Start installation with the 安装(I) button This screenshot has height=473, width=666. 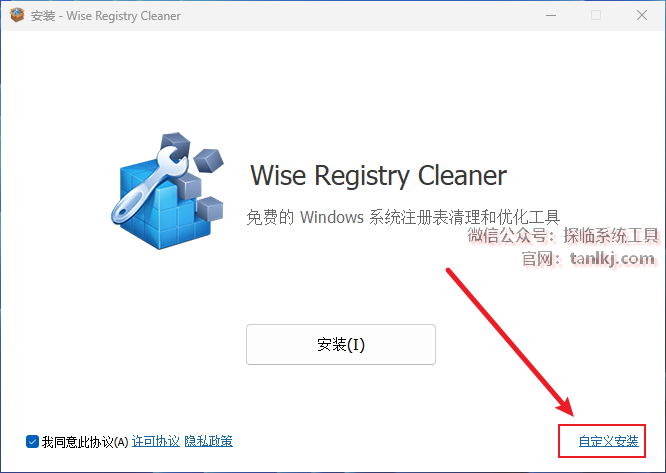pyautogui.click(x=341, y=344)
